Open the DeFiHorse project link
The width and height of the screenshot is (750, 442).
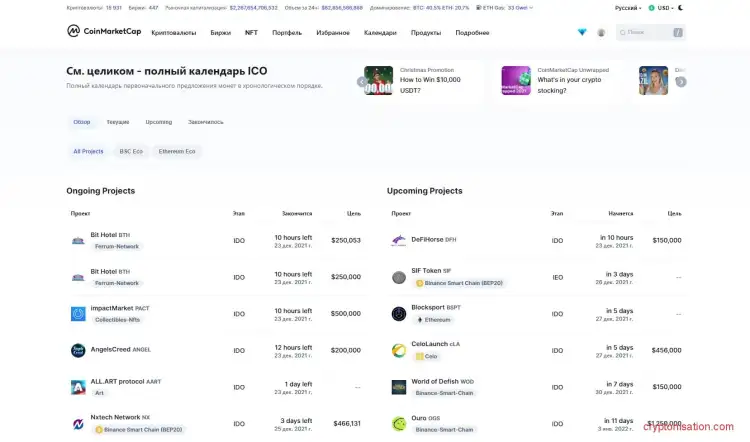click(434, 240)
